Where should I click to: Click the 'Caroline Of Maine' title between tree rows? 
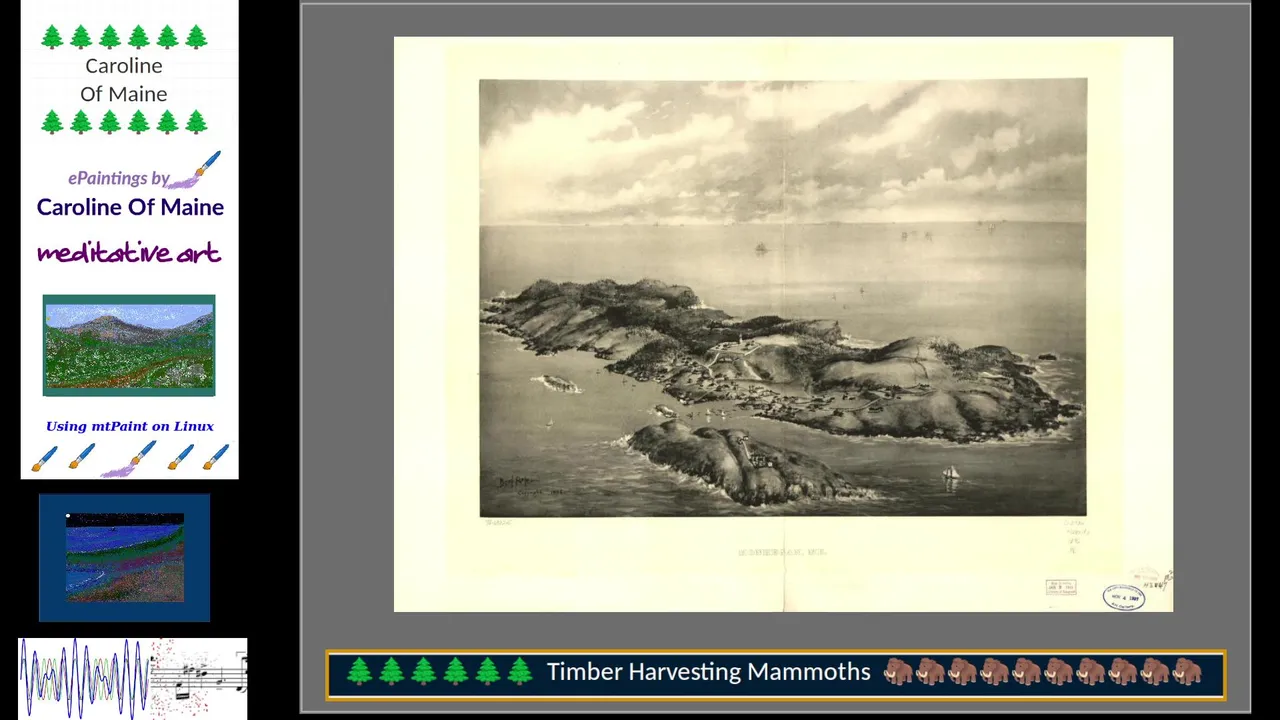(x=124, y=80)
